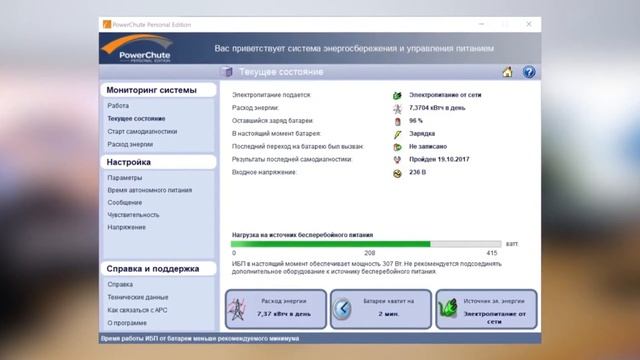
Task: Click the Мониторинг системы section header
Action: click(x=158, y=90)
